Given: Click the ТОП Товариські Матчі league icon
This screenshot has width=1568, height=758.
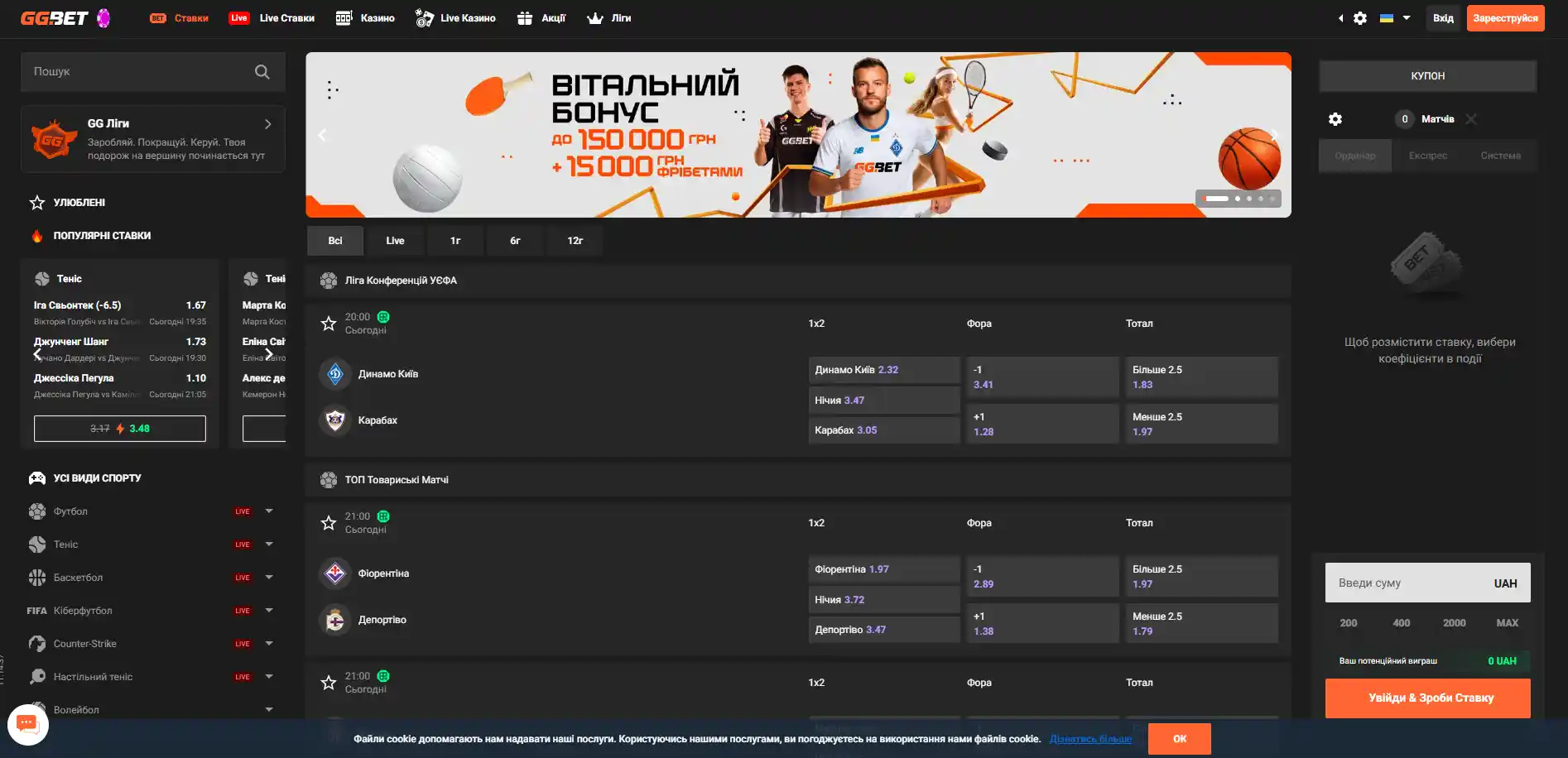Looking at the screenshot, I should point(329,480).
